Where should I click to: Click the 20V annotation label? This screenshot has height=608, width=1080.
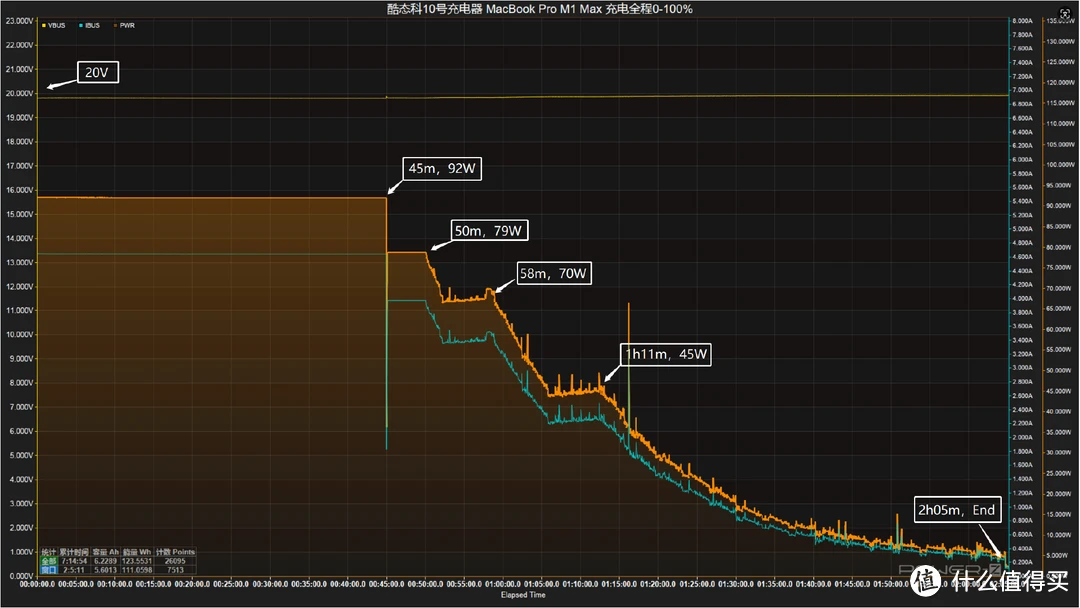coord(96,73)
